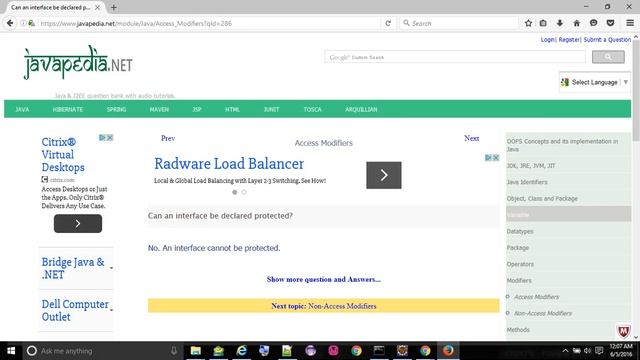Open the Action Center notifications icon
Image resolution: width=640 pixels, height=360 pixels.
(599, 351)
